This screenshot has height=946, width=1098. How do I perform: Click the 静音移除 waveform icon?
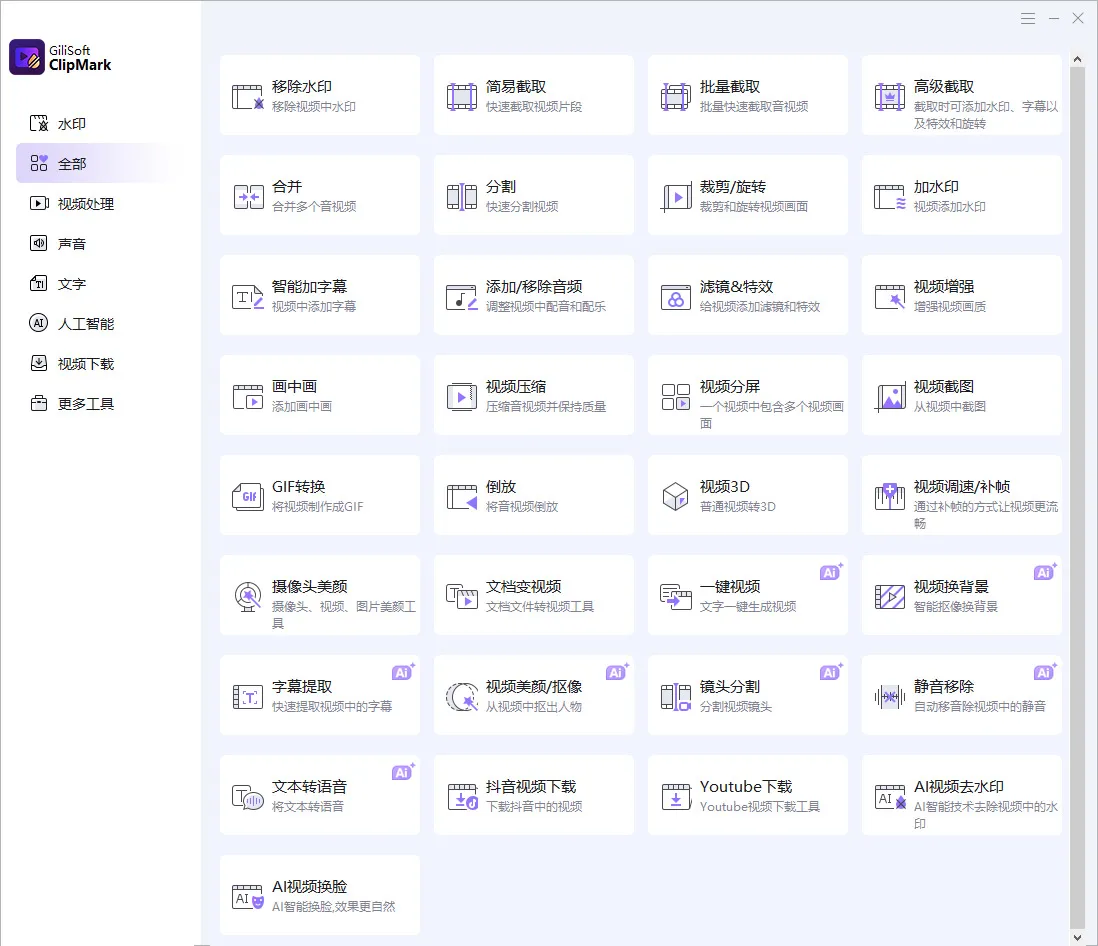(889, 697)
